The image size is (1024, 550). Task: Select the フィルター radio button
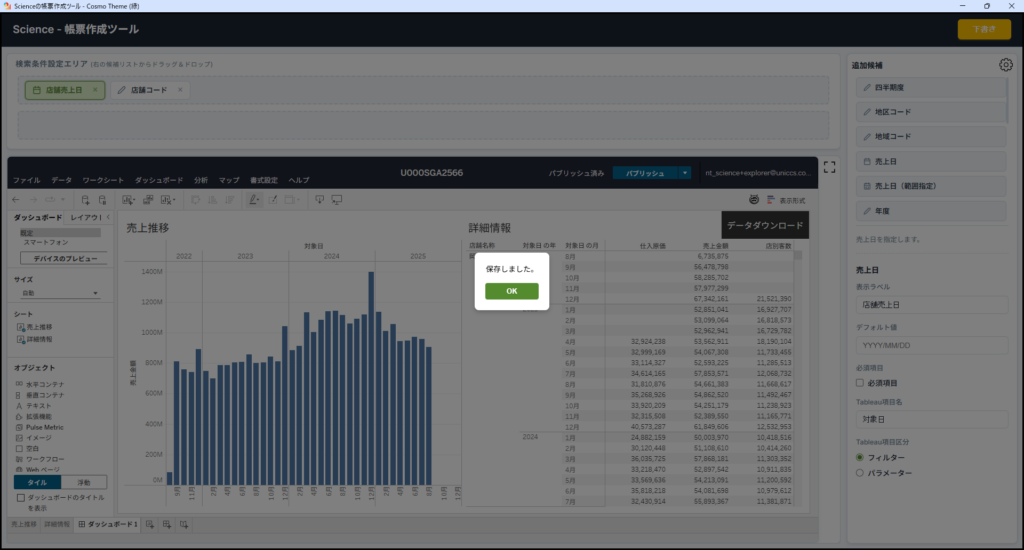[860, 457]
